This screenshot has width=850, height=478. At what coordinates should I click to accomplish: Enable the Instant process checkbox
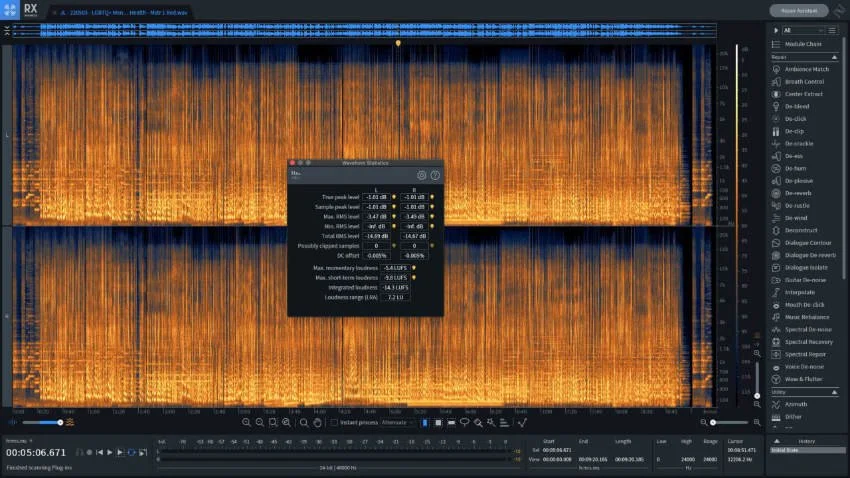point(336,423)
